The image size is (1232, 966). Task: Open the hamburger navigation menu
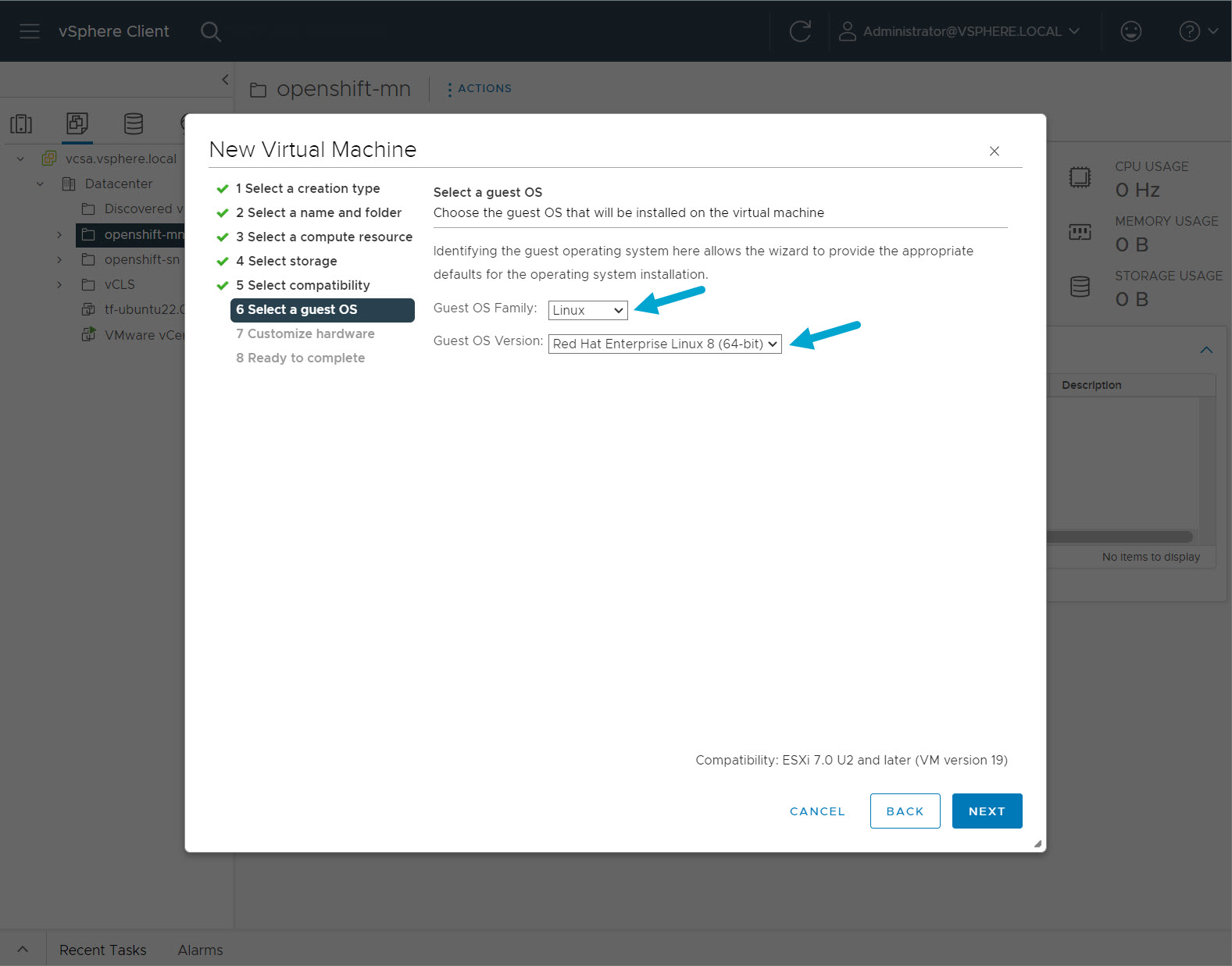click(30, 31)
